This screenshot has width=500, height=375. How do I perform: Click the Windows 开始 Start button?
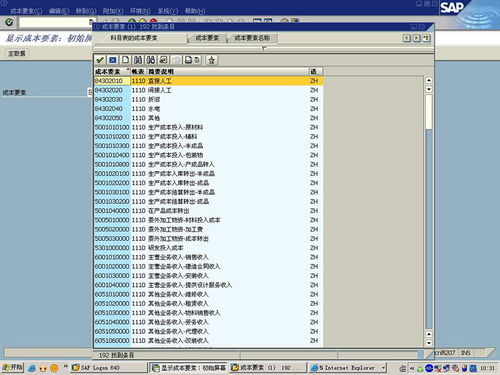click(12, 368)
